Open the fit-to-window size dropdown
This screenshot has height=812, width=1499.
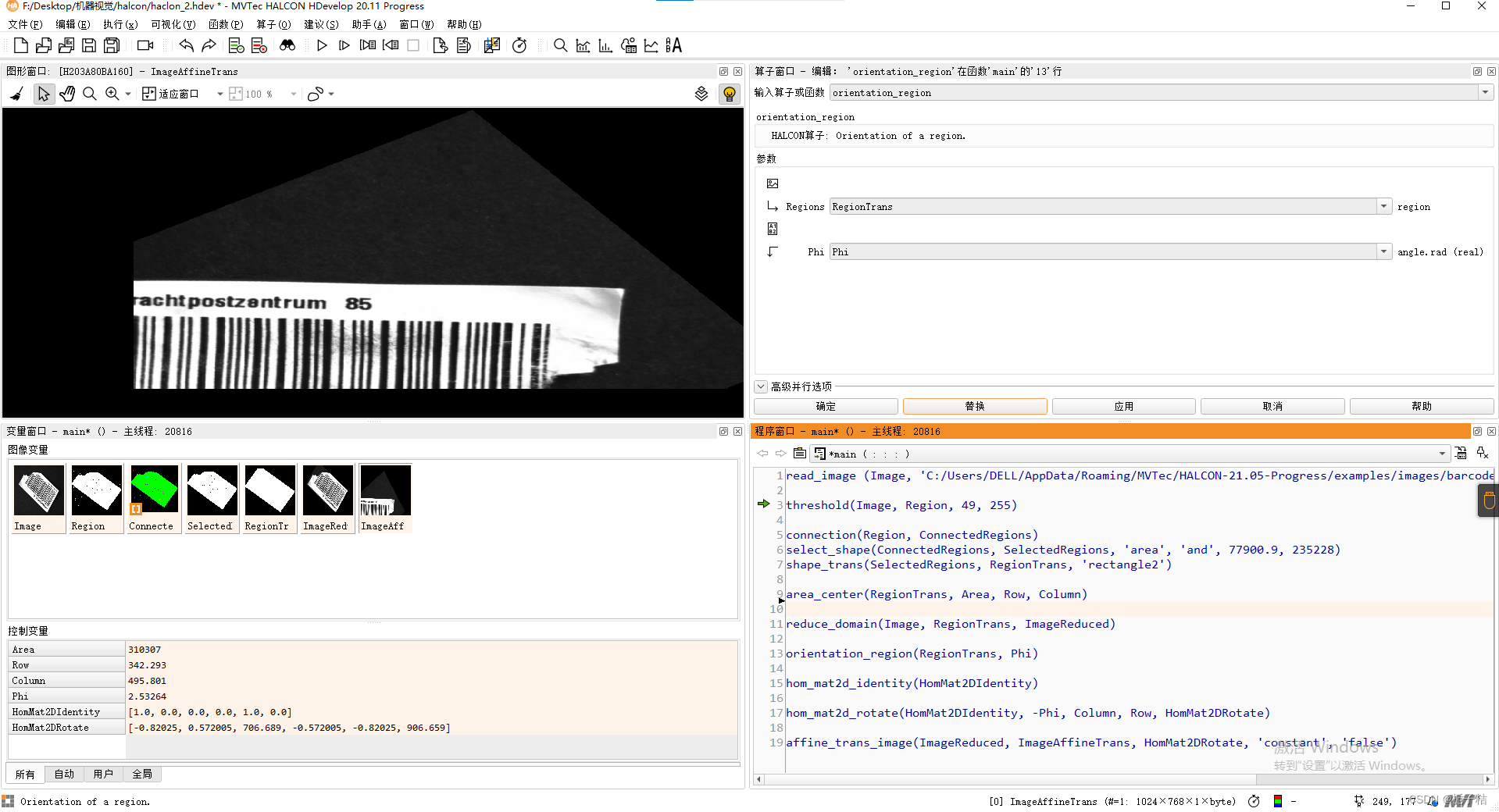[220, 94]
